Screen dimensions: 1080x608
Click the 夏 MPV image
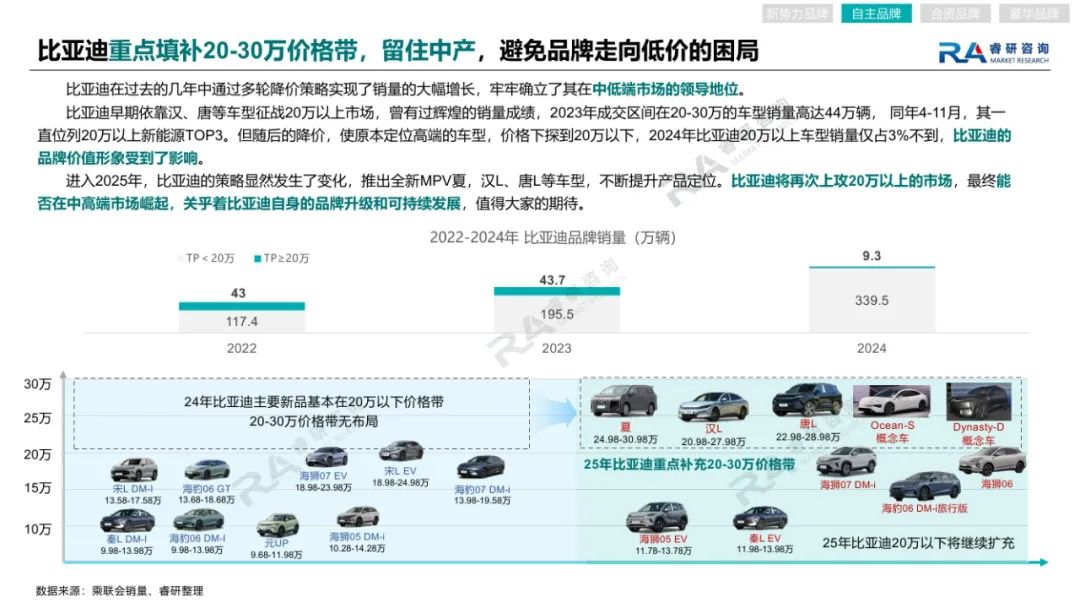pos(624,401)
